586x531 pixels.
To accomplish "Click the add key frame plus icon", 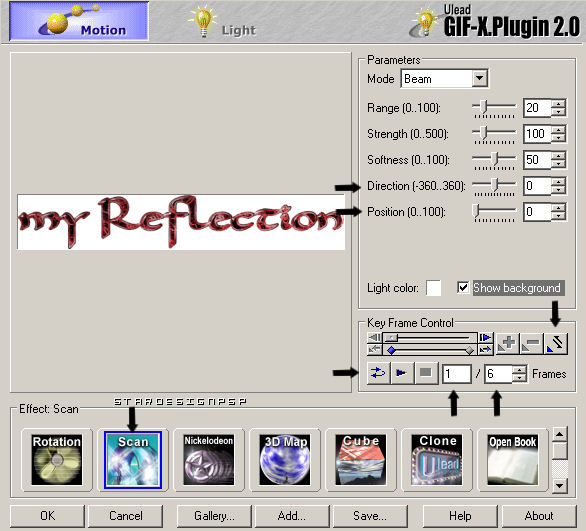I will tap(508, 343).
